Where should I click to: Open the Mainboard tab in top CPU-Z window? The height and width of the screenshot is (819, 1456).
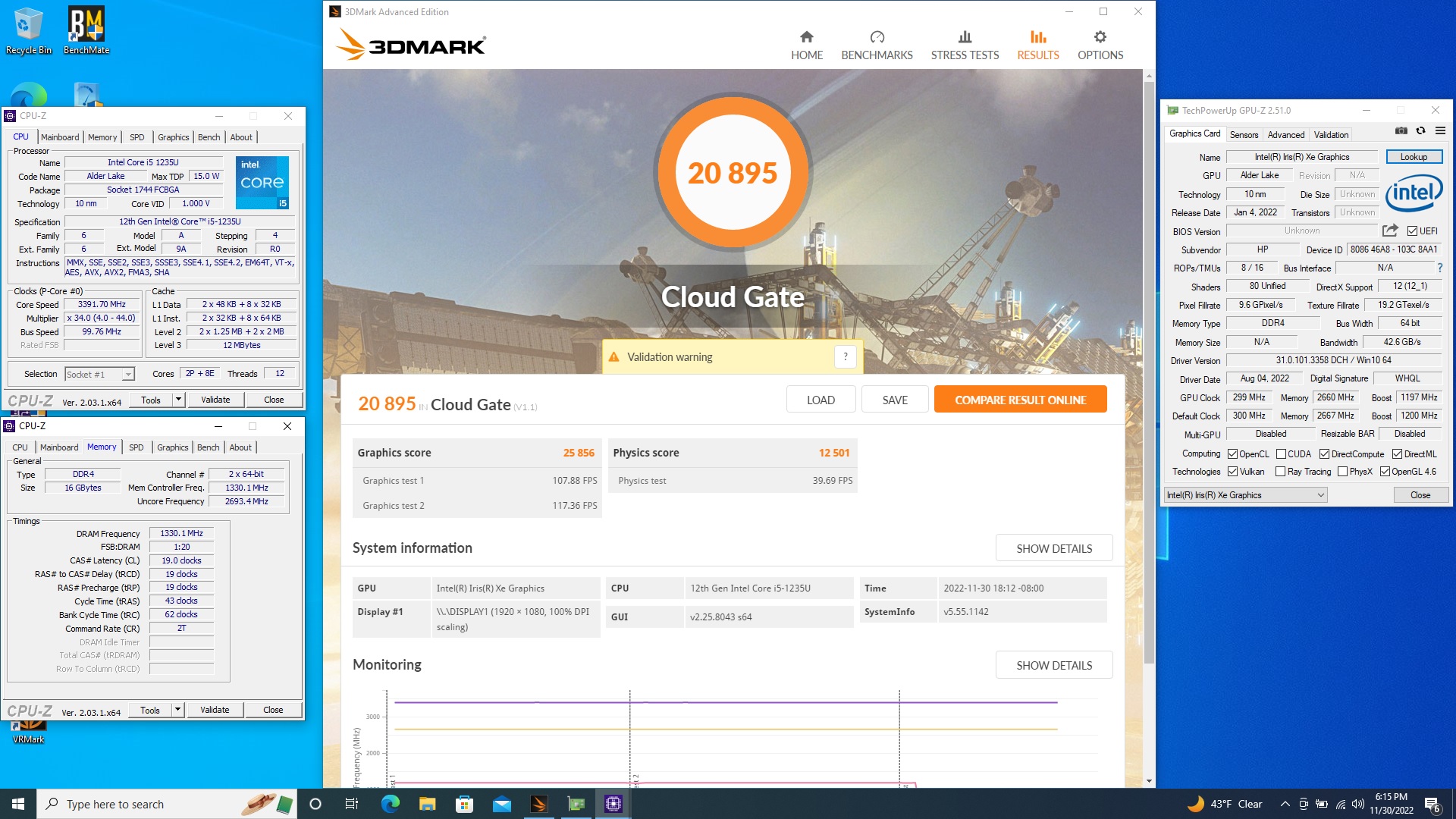[x=60, y=137]
